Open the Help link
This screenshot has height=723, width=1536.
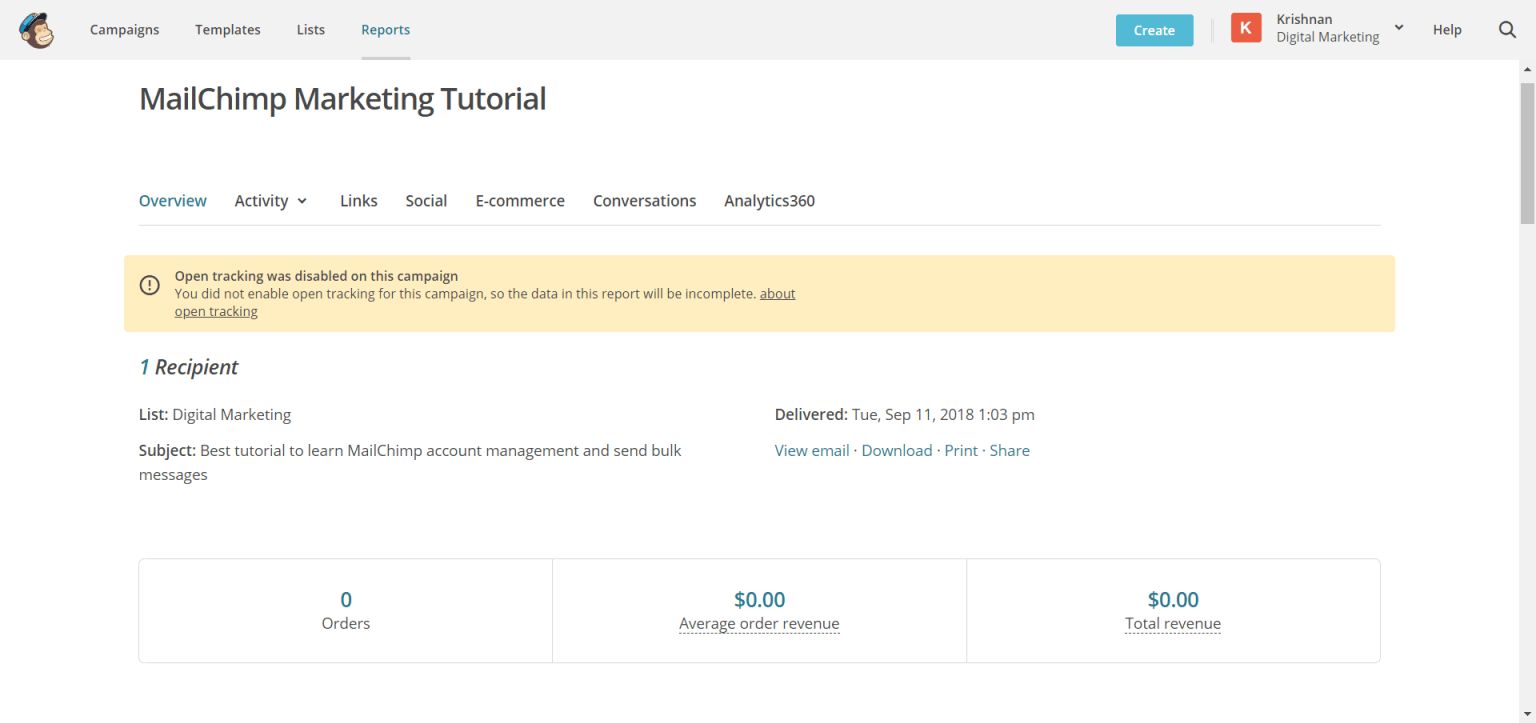pos(1446,30)
